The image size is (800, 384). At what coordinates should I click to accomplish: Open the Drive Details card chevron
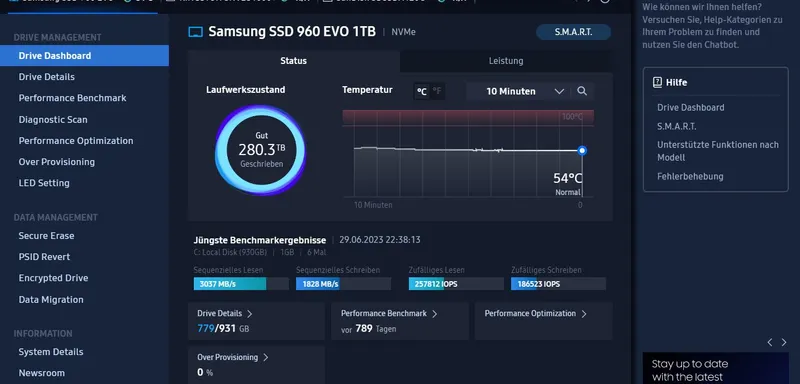coord(249,314)
